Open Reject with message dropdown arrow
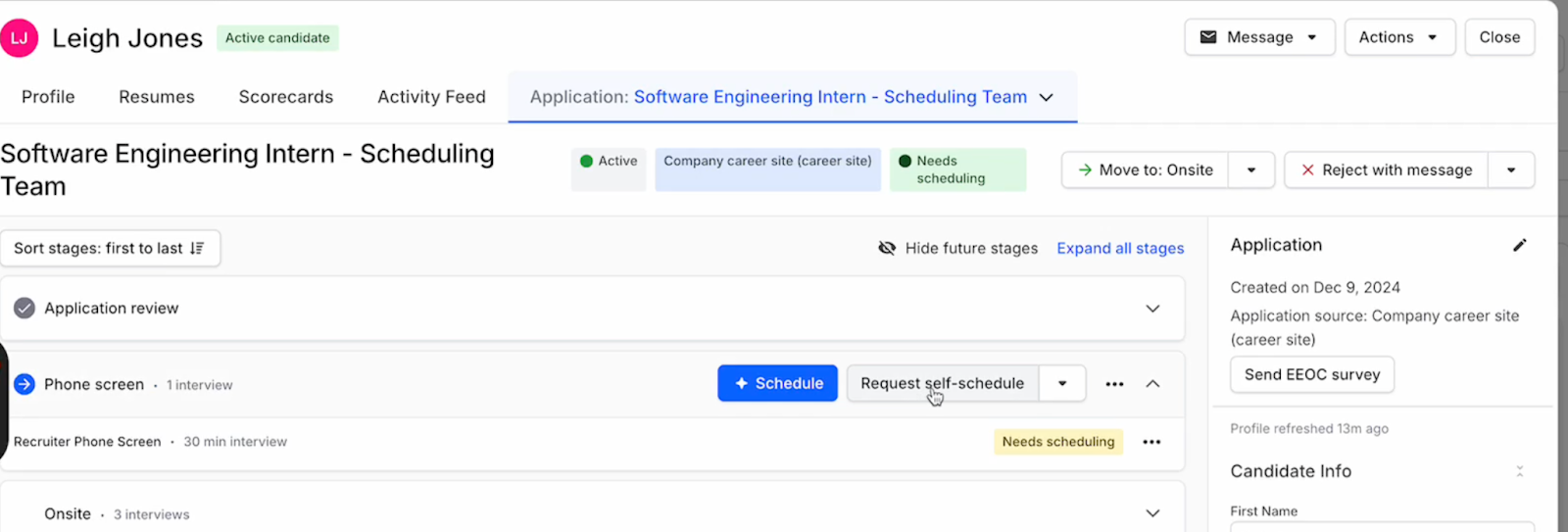This screenshot has height=532, width=1568. 1511,170
